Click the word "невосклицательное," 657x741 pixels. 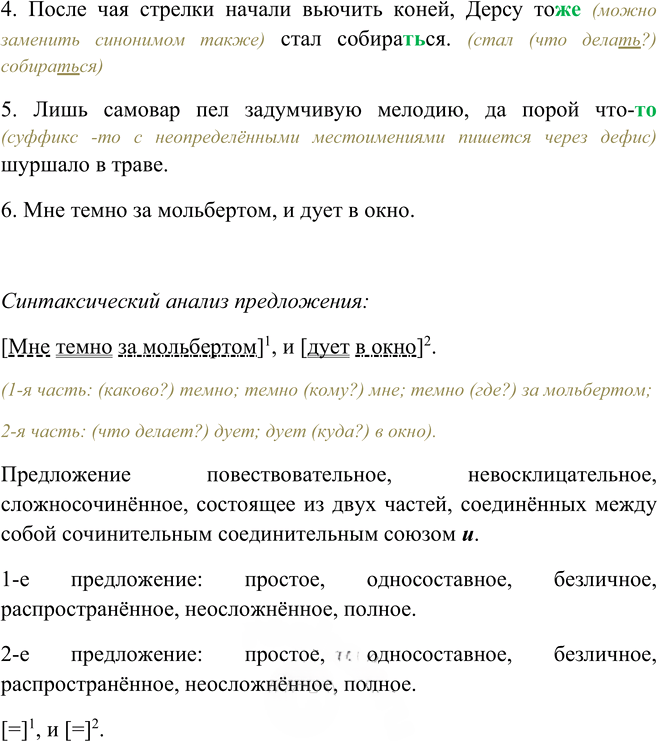pyautogui.click(x=562, y=475)
